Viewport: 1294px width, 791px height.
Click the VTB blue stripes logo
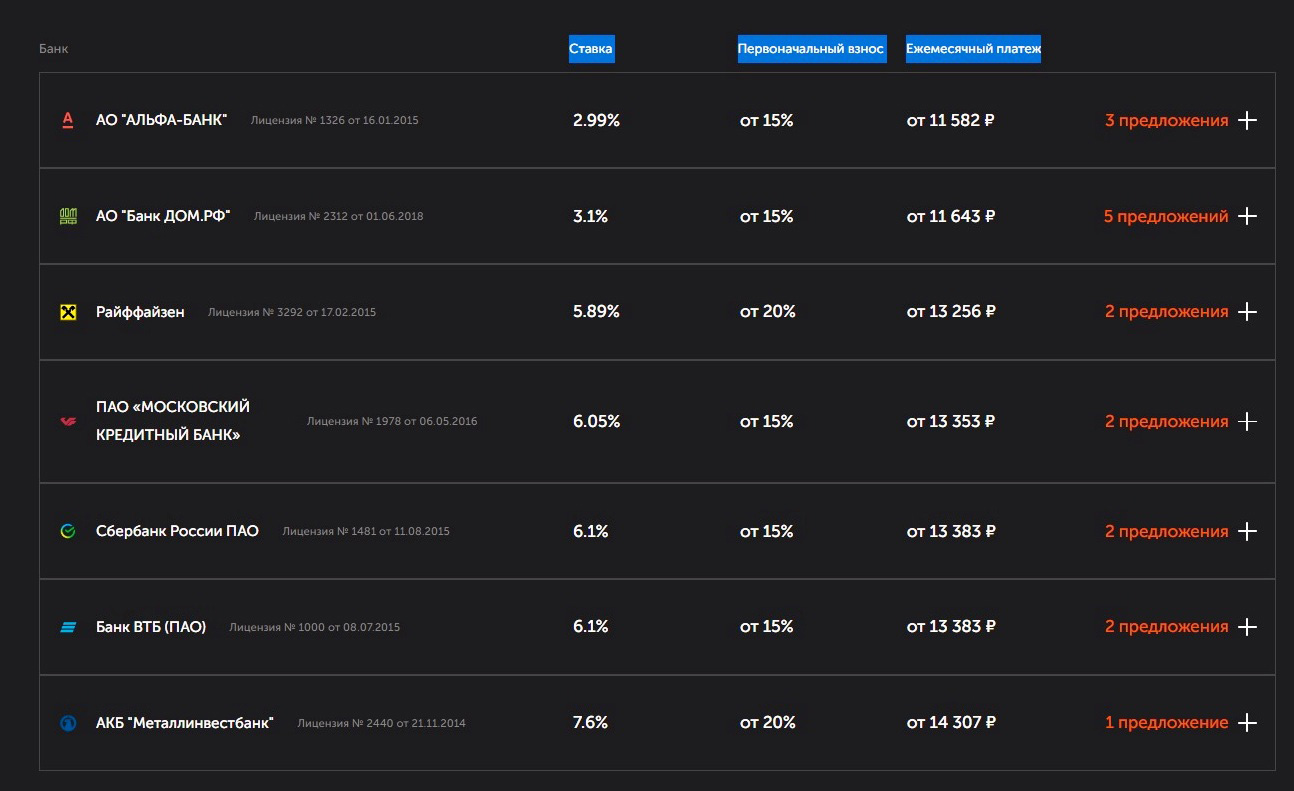point(68,627)
